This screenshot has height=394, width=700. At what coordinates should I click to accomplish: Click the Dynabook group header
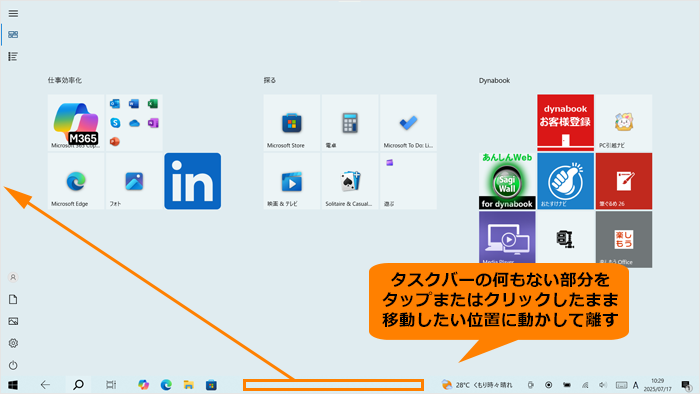pyautogui.click(x=494, y=80)
